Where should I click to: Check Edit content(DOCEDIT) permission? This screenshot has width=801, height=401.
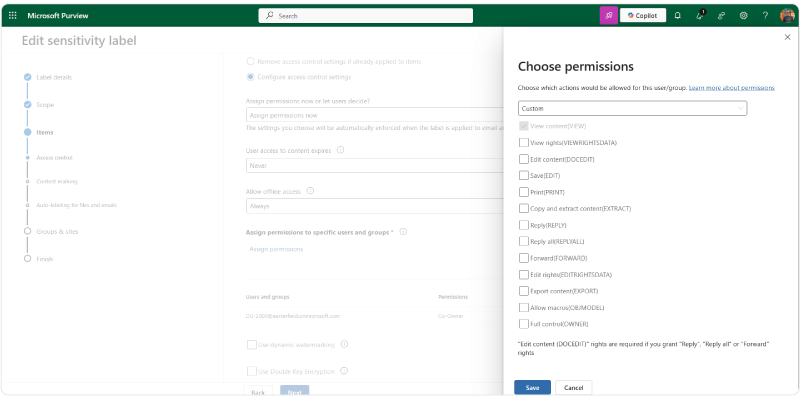pyautogui.click(x=524, y=159)
